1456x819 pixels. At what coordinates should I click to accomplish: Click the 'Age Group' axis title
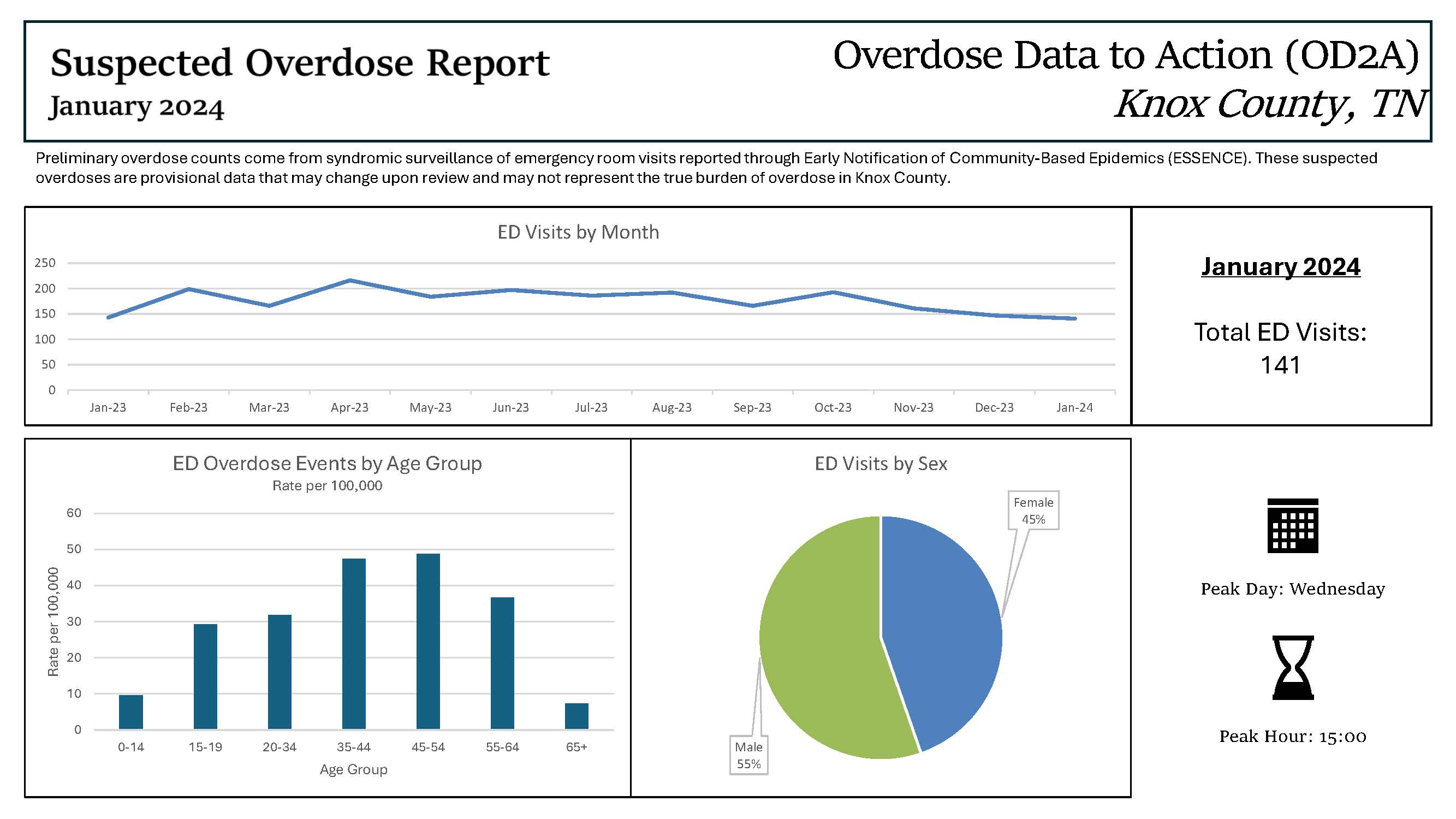coord(354,769)
